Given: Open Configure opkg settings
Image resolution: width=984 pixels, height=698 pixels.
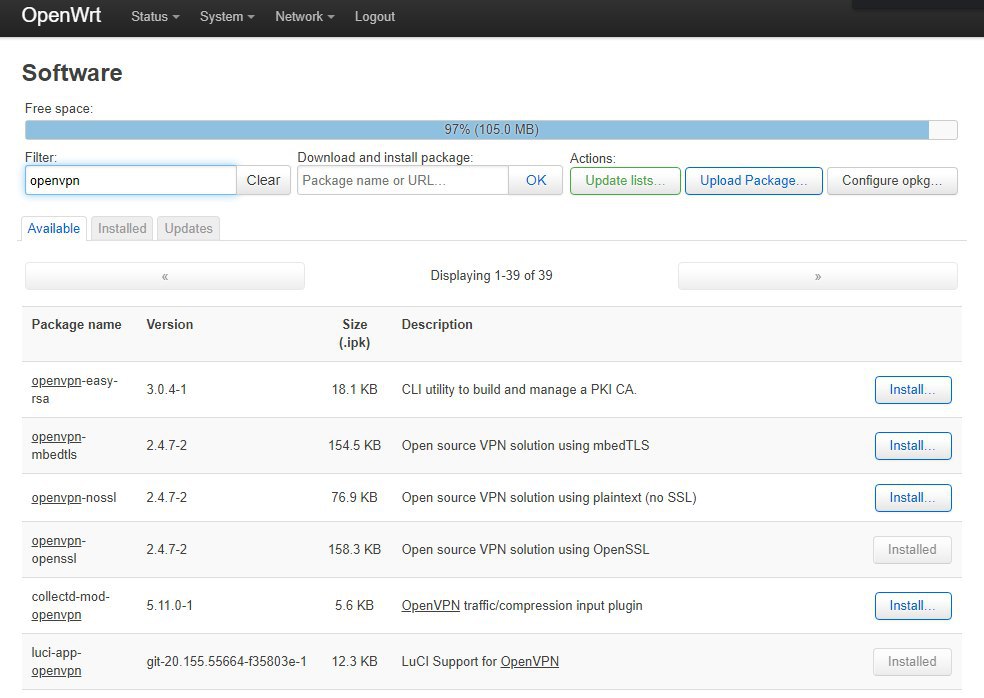Looking at the screenshot, I should 892,181.
